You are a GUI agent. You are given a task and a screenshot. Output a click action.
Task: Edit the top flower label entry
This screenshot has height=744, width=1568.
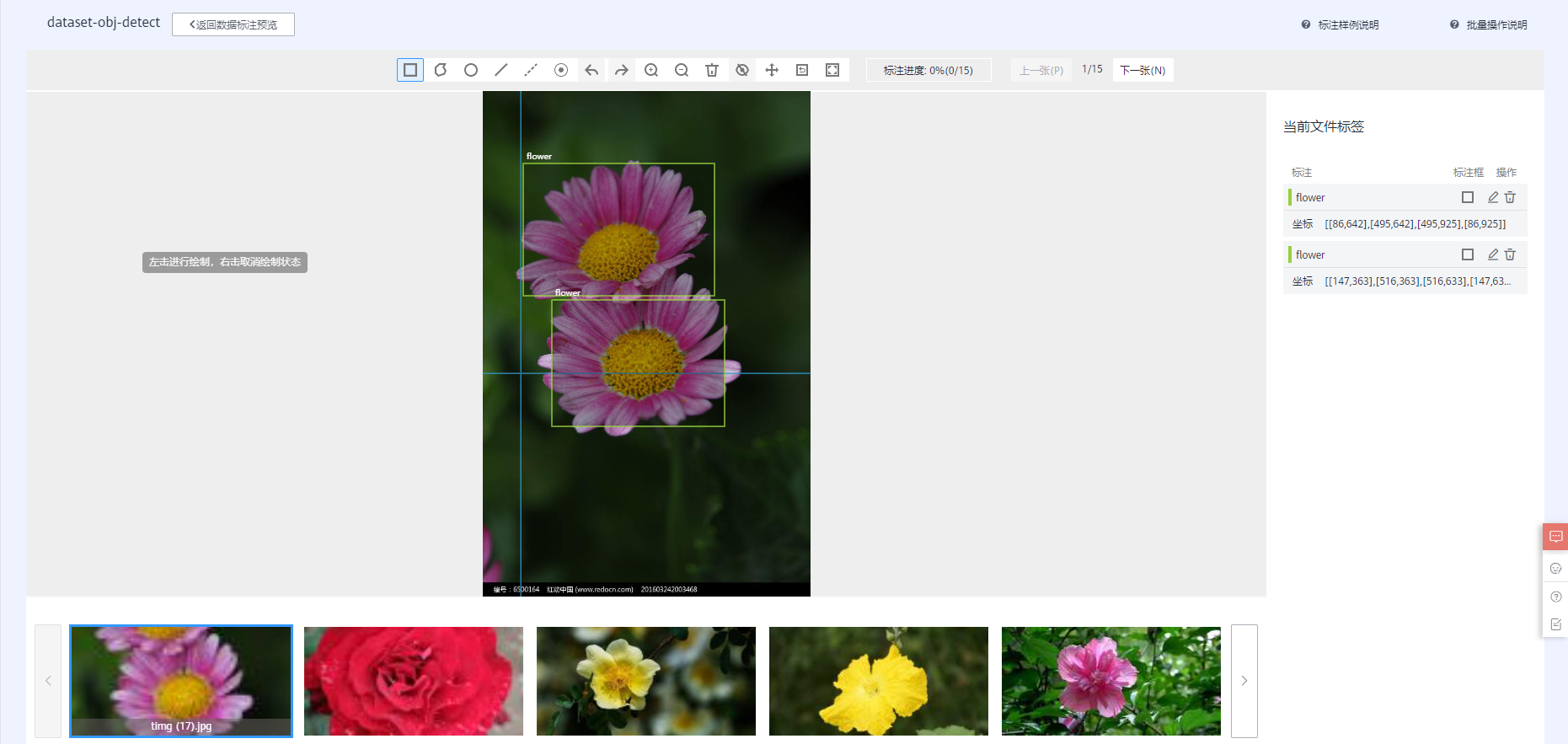click(x=1493, y=197)
